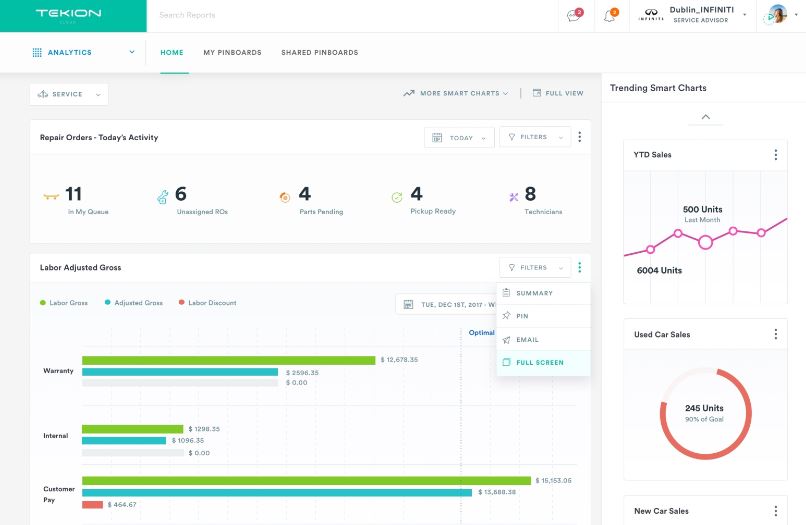The height and width of the screenshot is (525, 806).
Task: Click the Full View button
Action: (x=558, y=93)
